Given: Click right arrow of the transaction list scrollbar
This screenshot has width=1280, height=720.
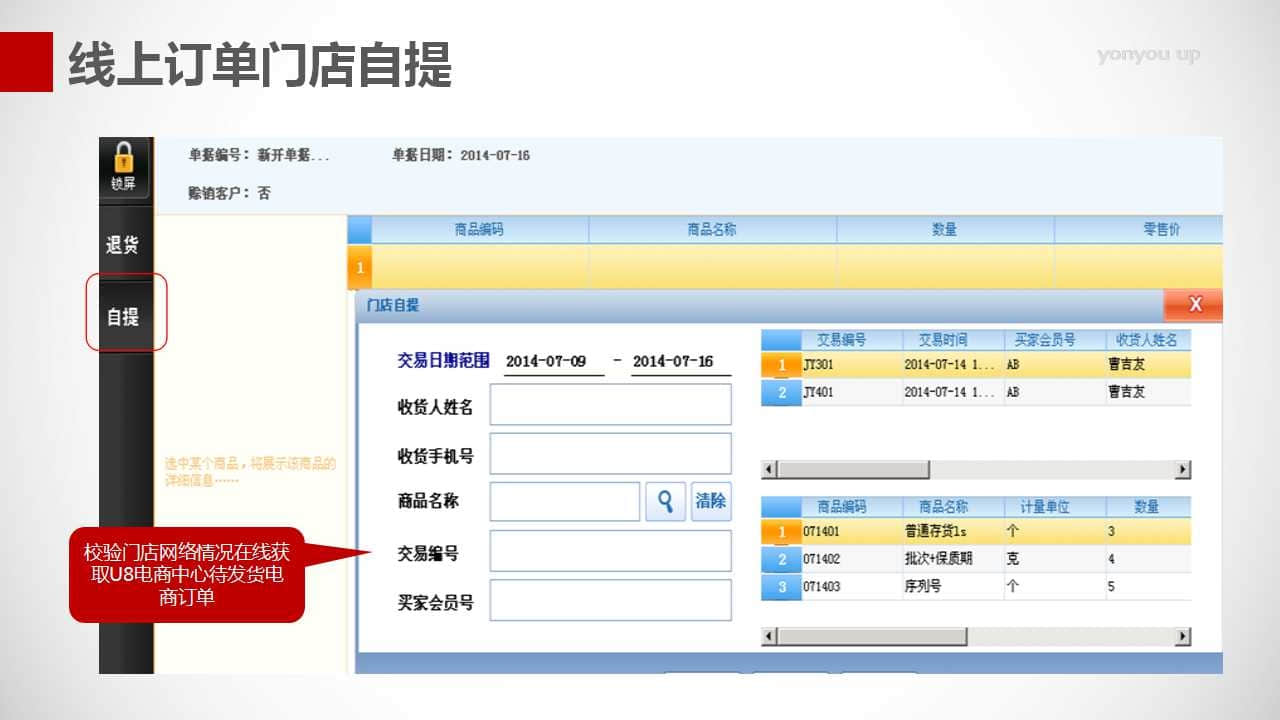Looking at the screenshot, I should click(1183, 470).
